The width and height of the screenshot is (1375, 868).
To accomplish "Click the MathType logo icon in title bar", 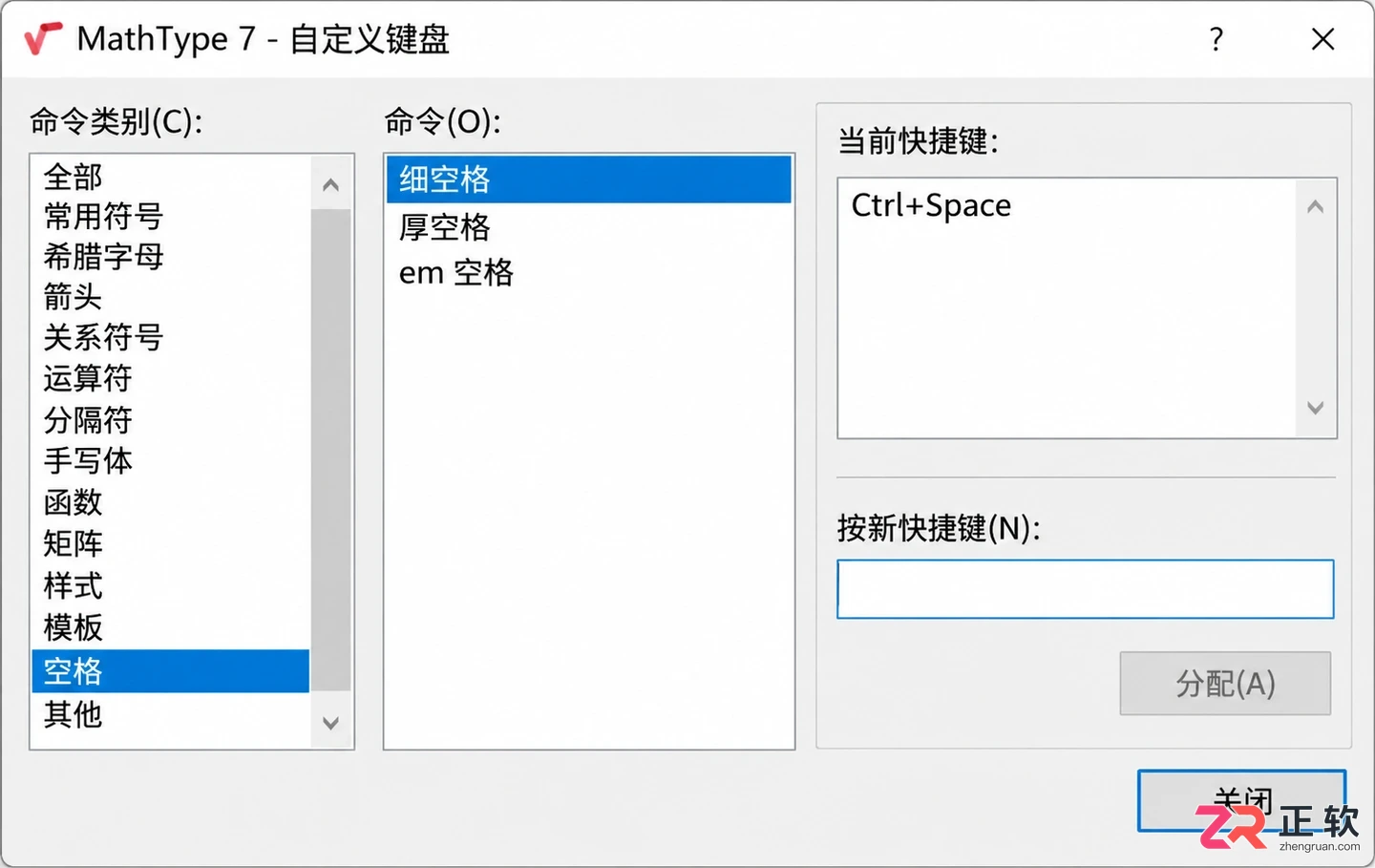I will (43, 39).
